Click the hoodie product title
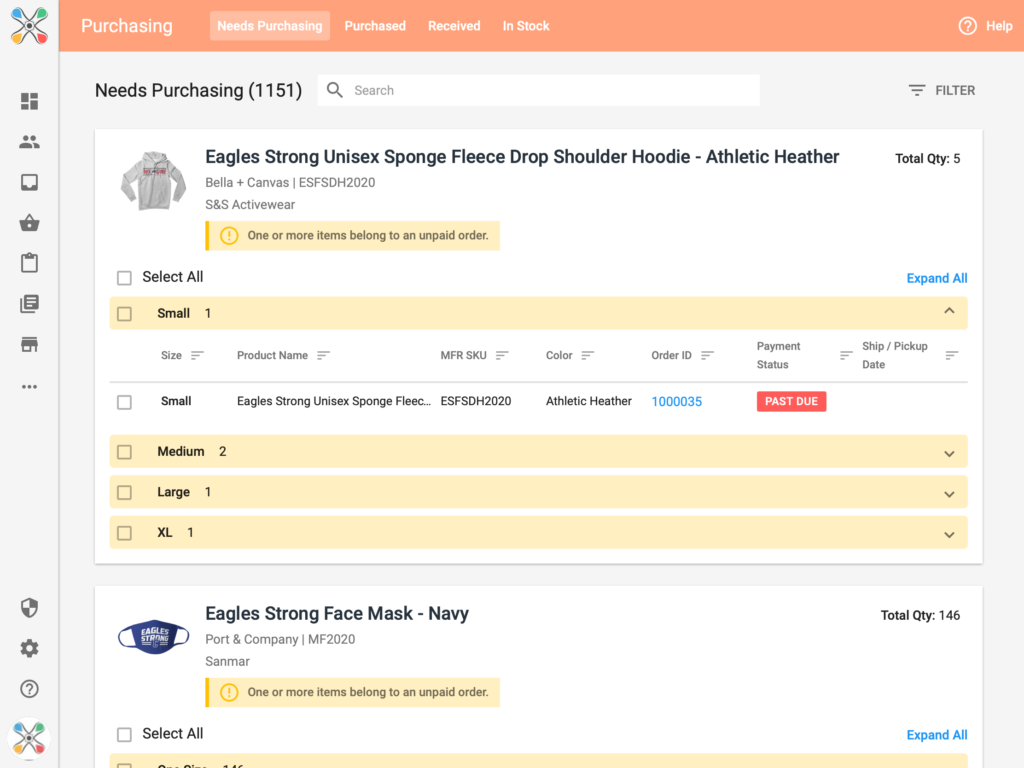1024x768 pixels. pos(522,157)
